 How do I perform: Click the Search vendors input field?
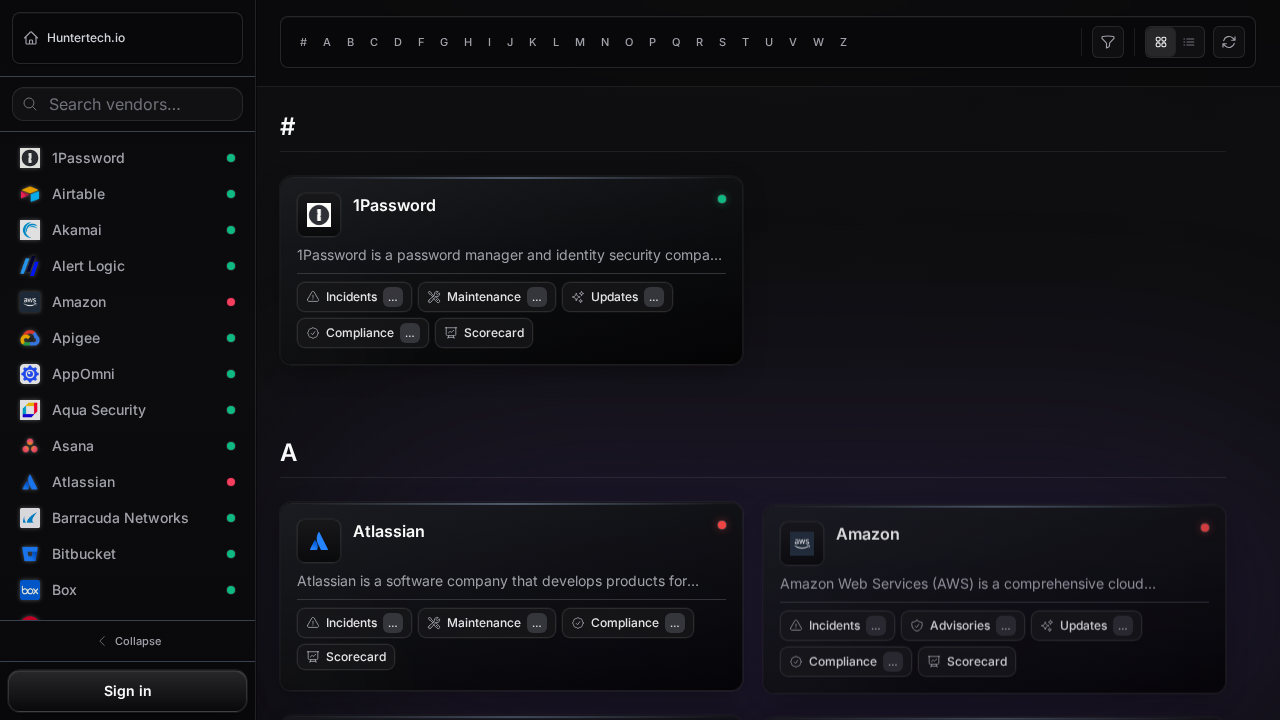coord(127,104)
